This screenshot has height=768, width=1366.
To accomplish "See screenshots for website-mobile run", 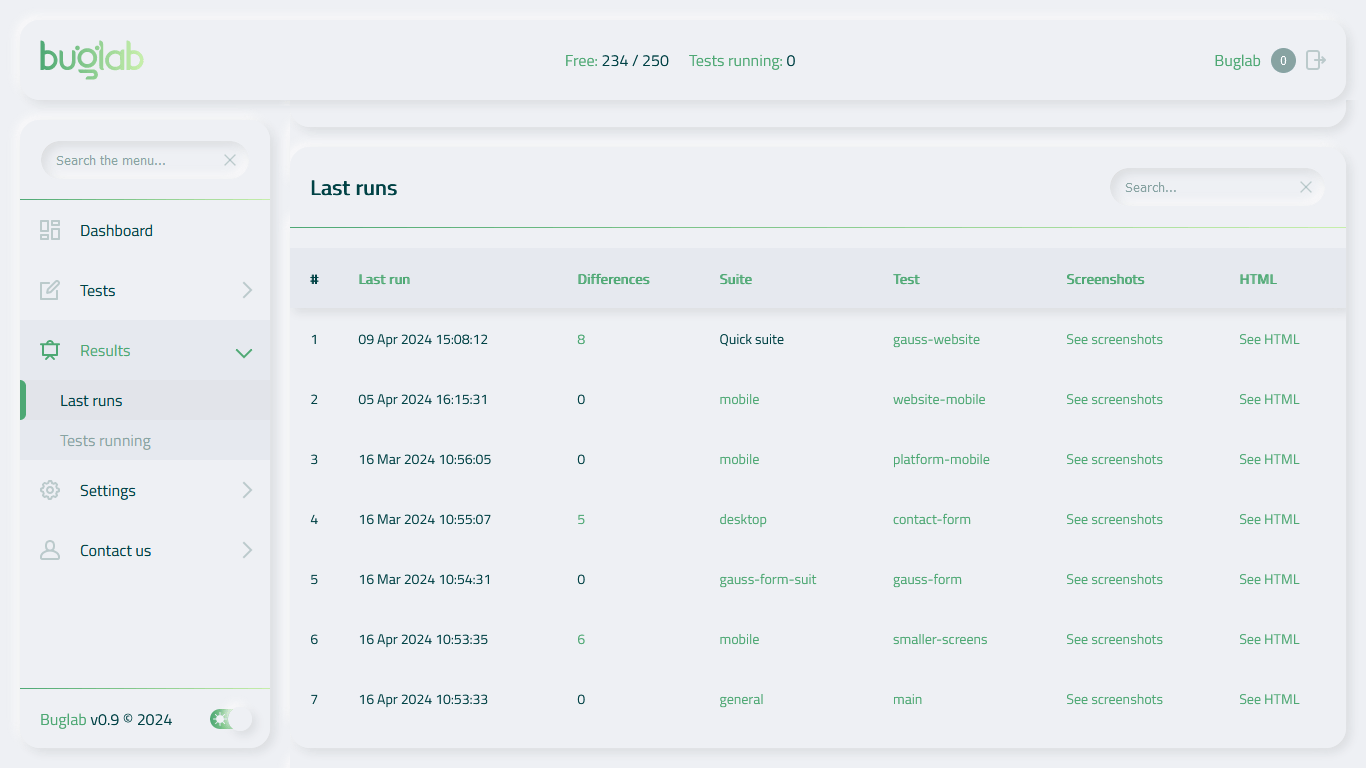I will click(x=1114, y=399).
